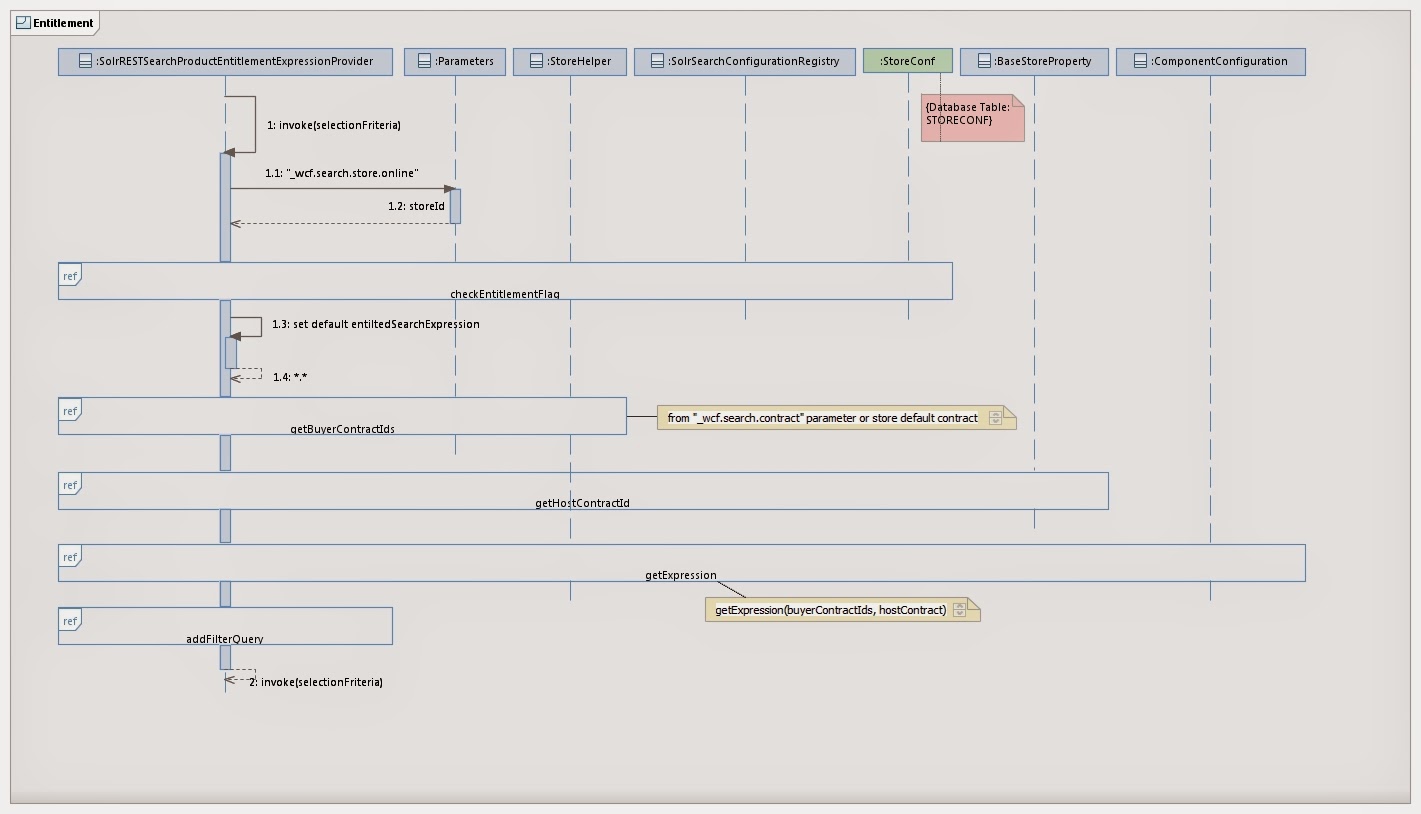
Task: Click the class icon on the :ComponentConfiguration lifeline
Action: tap(1138, 61)
